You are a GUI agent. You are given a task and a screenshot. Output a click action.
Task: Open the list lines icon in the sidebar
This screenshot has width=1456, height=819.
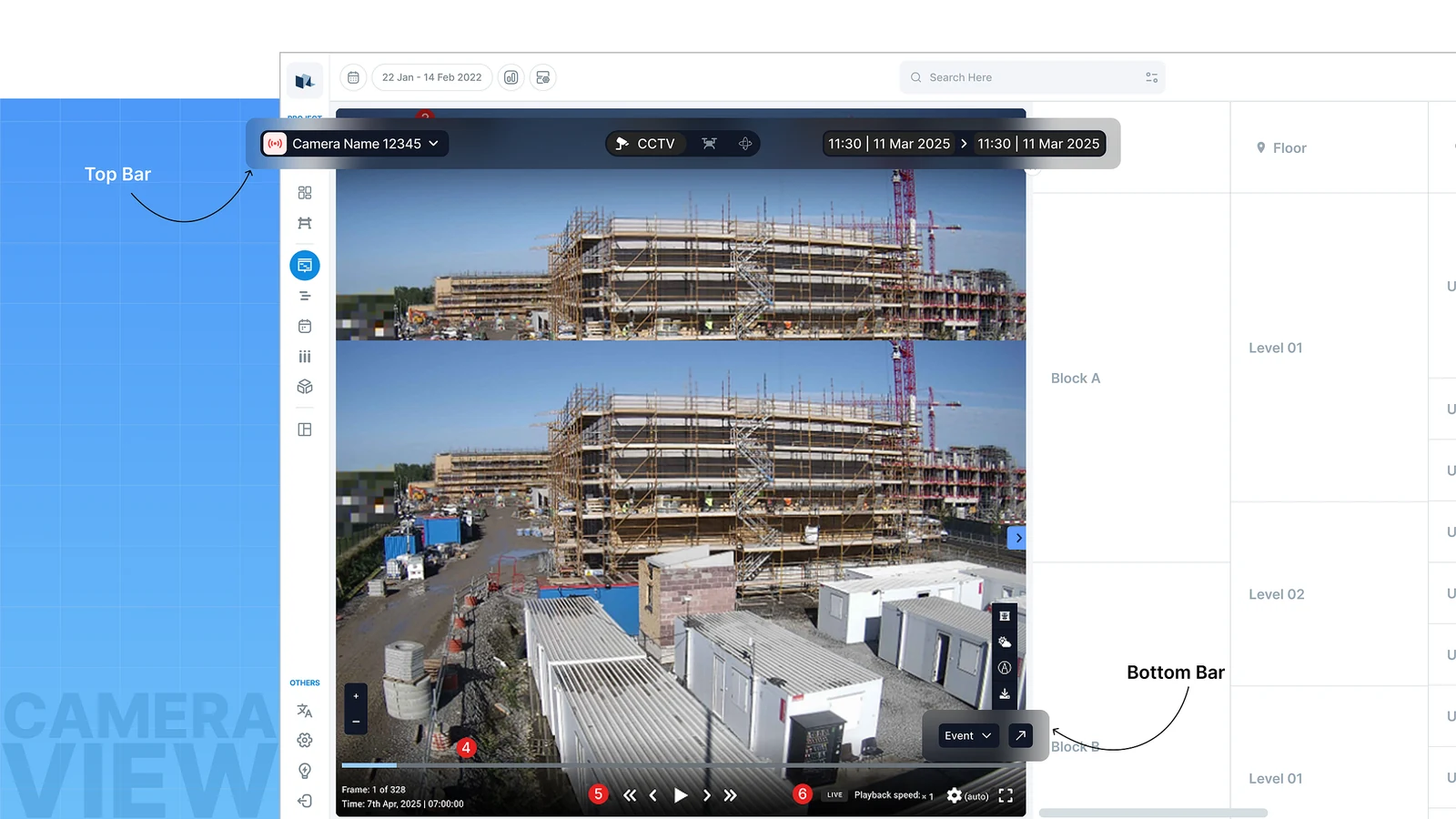[305, 296]
